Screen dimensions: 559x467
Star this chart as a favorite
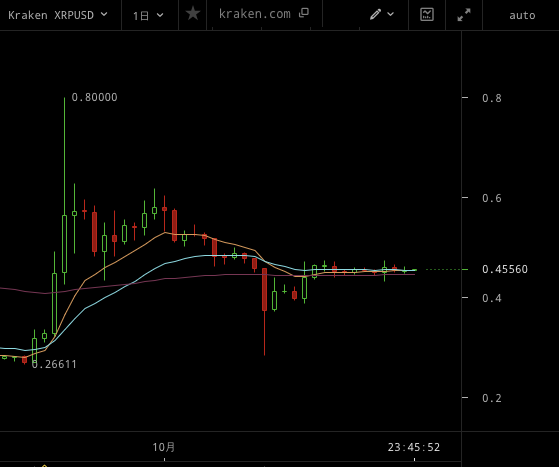(193, 14)
